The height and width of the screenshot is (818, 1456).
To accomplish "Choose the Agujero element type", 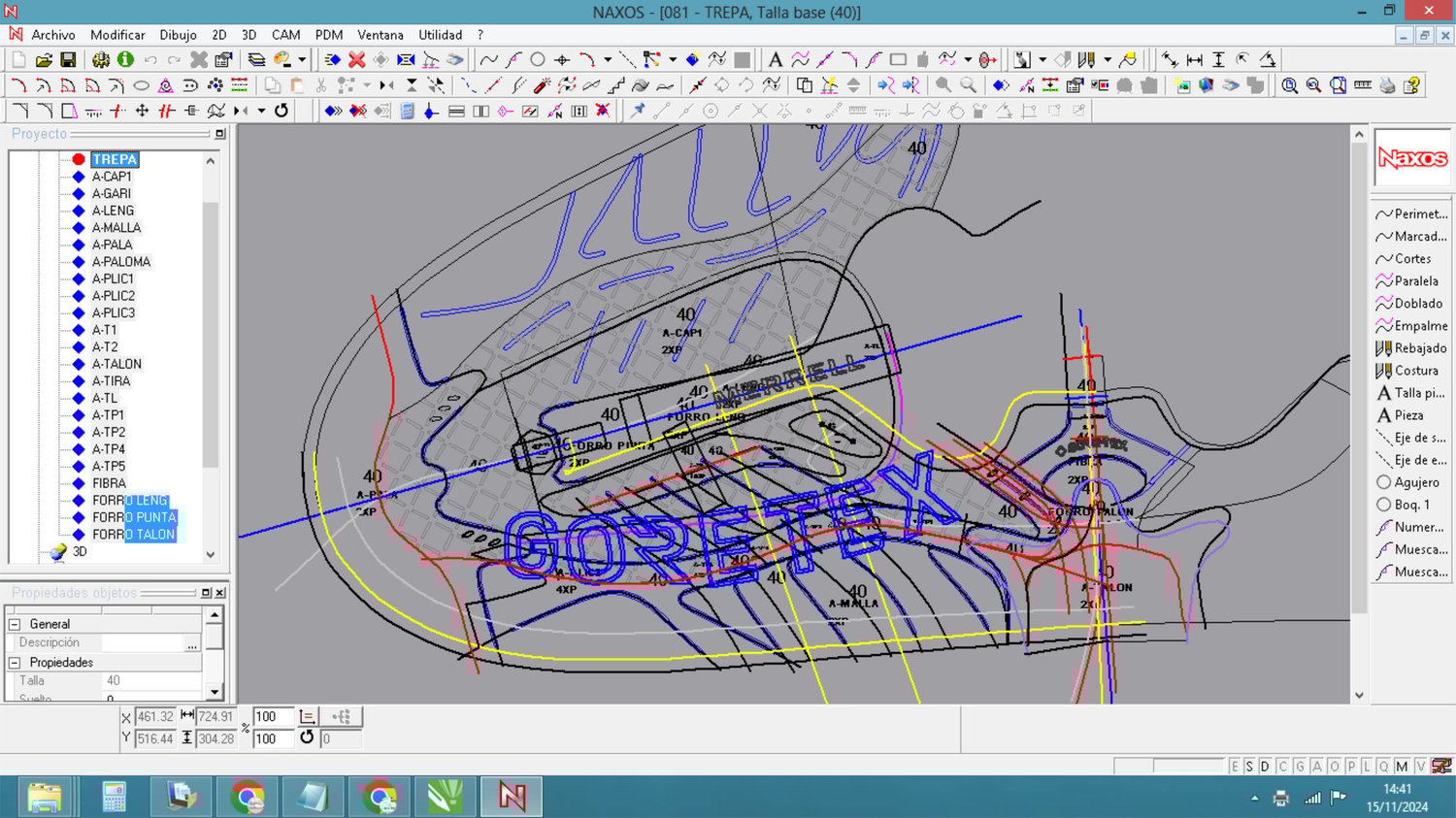I will coord(1407,482).
